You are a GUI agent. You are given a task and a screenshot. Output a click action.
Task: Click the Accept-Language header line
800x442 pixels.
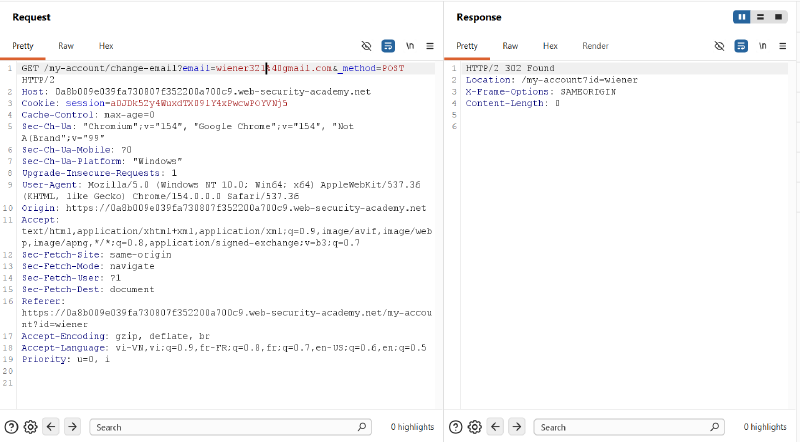pos(223,348)
